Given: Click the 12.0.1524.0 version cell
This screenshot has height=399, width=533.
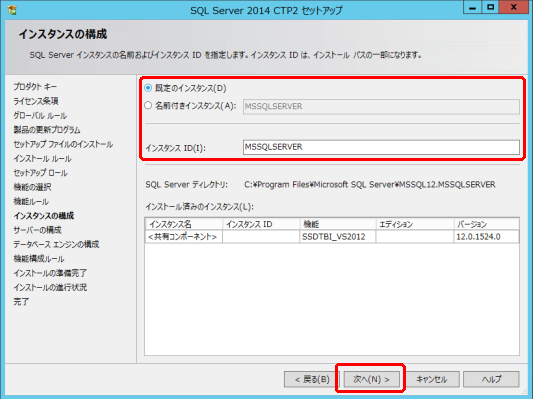Looking at the screenshot, I should click(486, 237).
